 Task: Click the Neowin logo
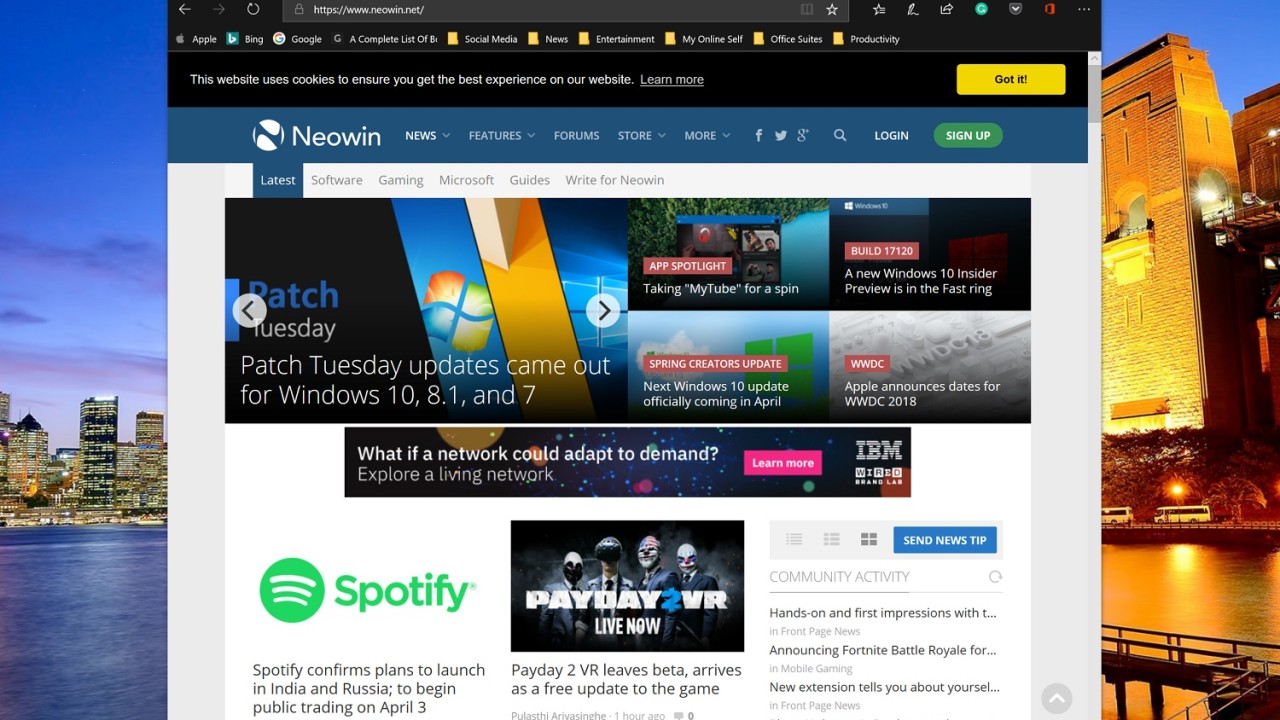[x=317, y=135]
